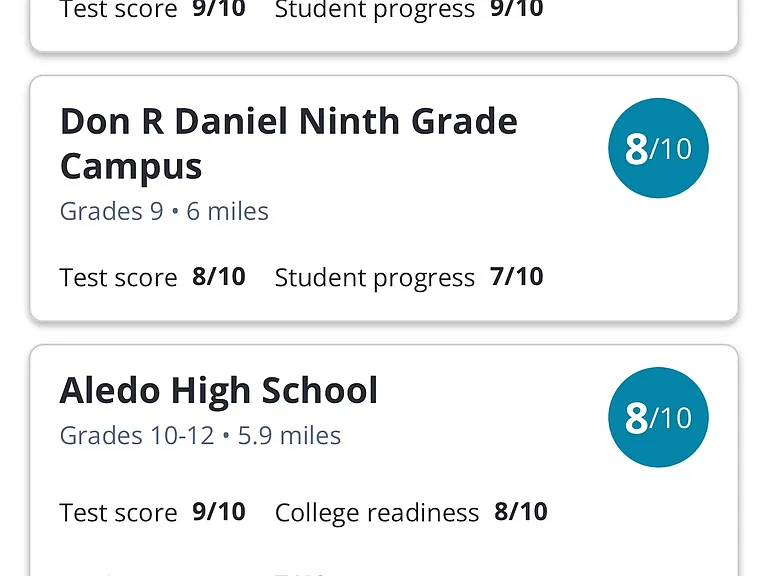Click Test score label in Aledo card
Viewport: 768px width, 576px height.
coord(118,513)
